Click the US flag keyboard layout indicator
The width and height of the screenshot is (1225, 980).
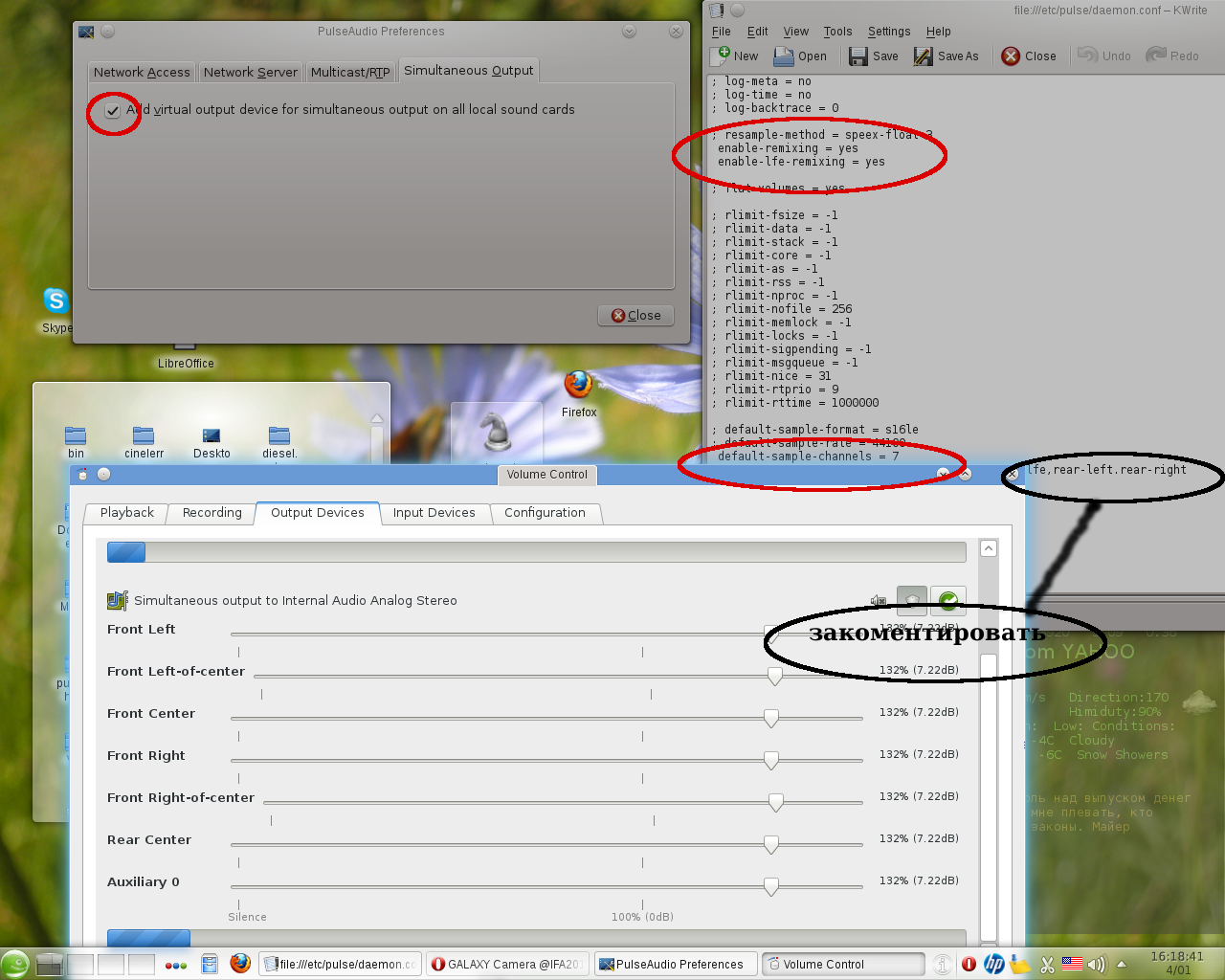click(x=1072, y=964)
